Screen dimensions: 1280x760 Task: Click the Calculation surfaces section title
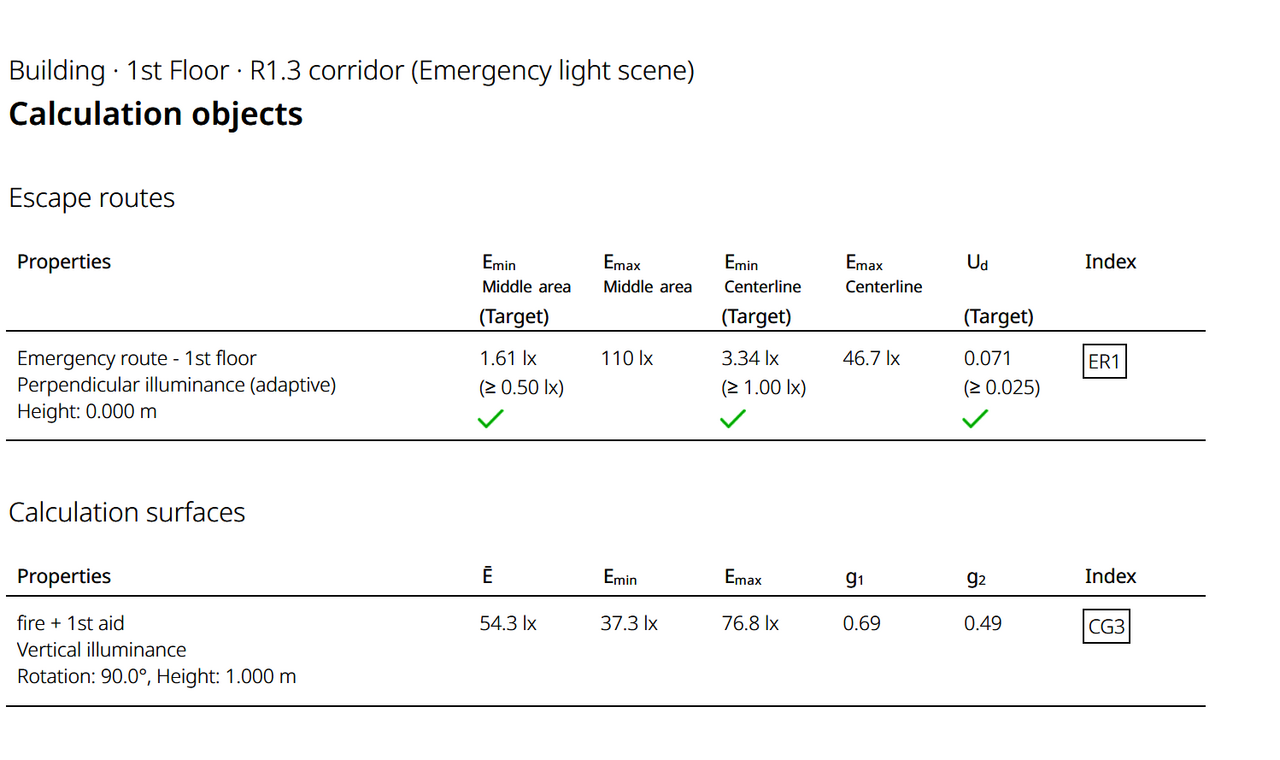[127, 512]
